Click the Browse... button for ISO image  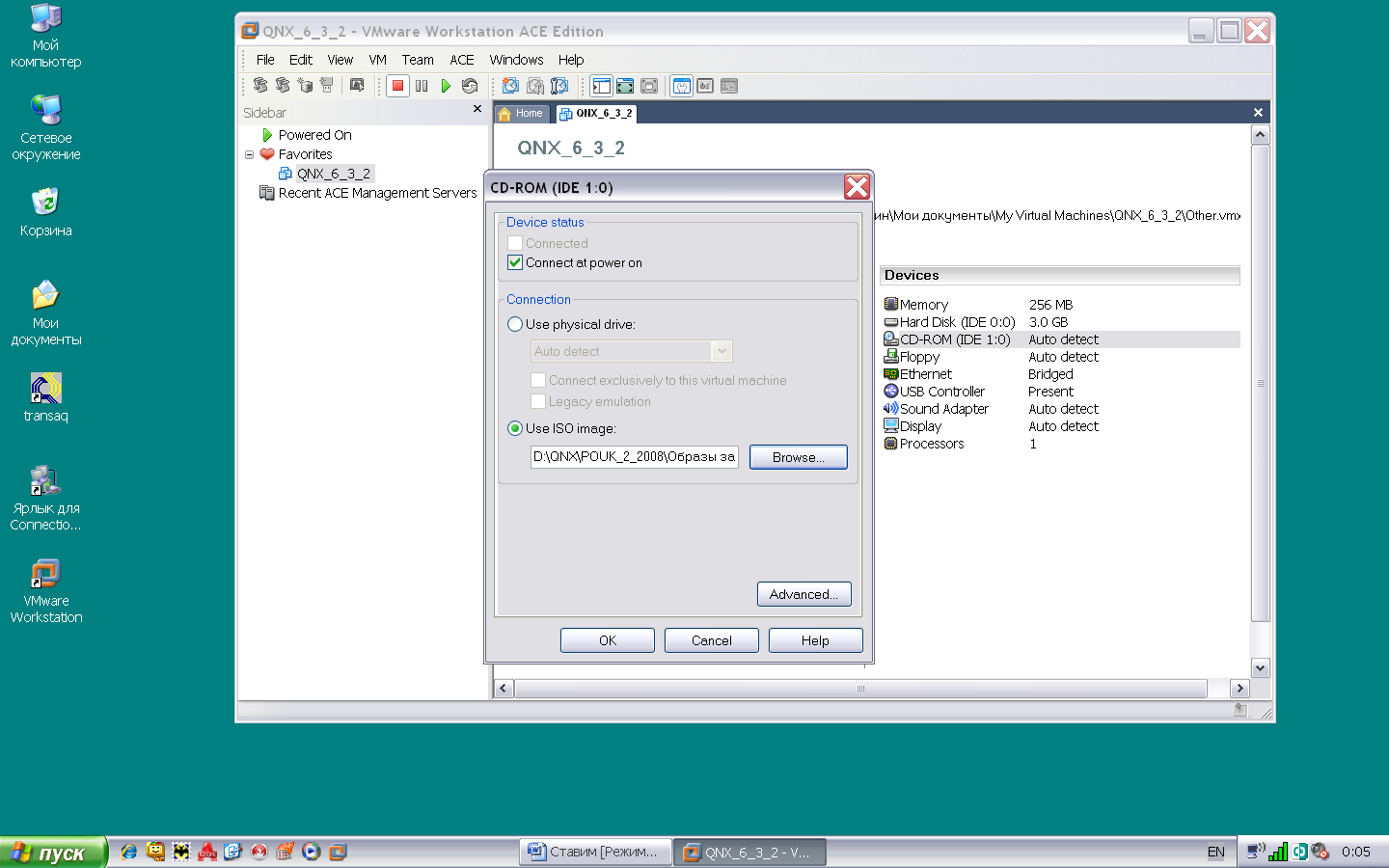tap(798, 457)
